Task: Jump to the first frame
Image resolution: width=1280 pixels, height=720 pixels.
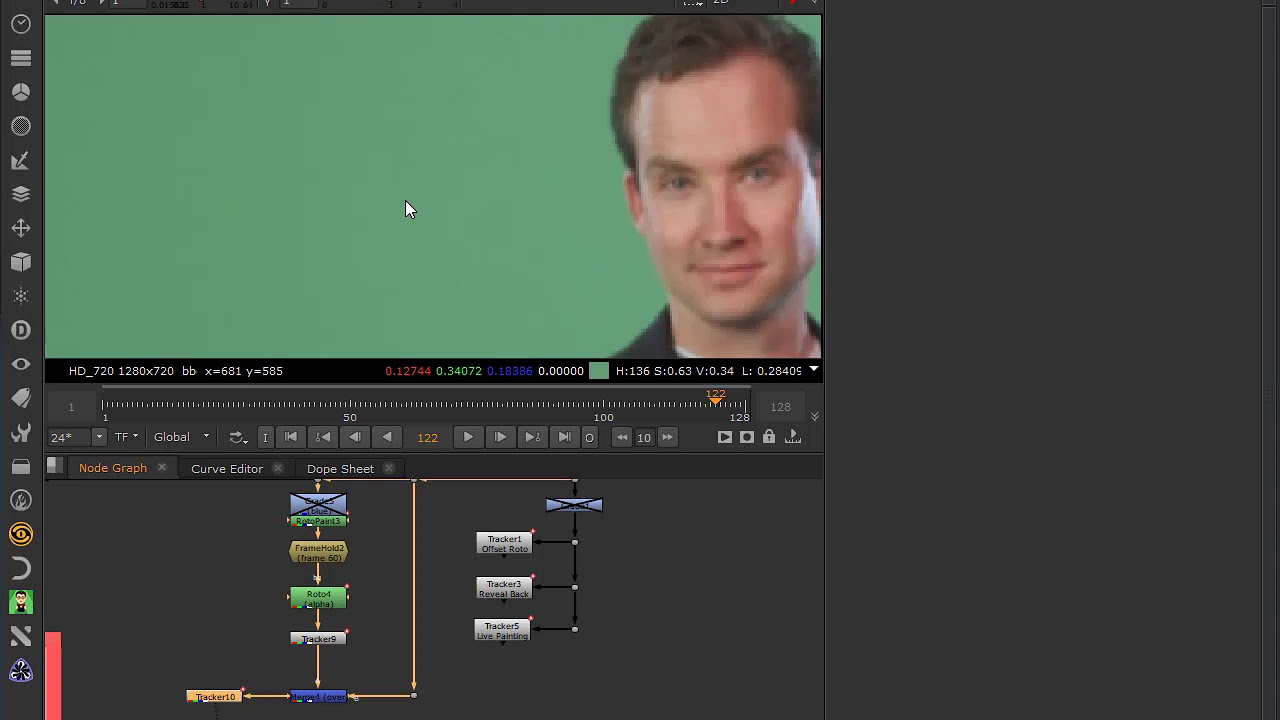Action: (291, 437)
